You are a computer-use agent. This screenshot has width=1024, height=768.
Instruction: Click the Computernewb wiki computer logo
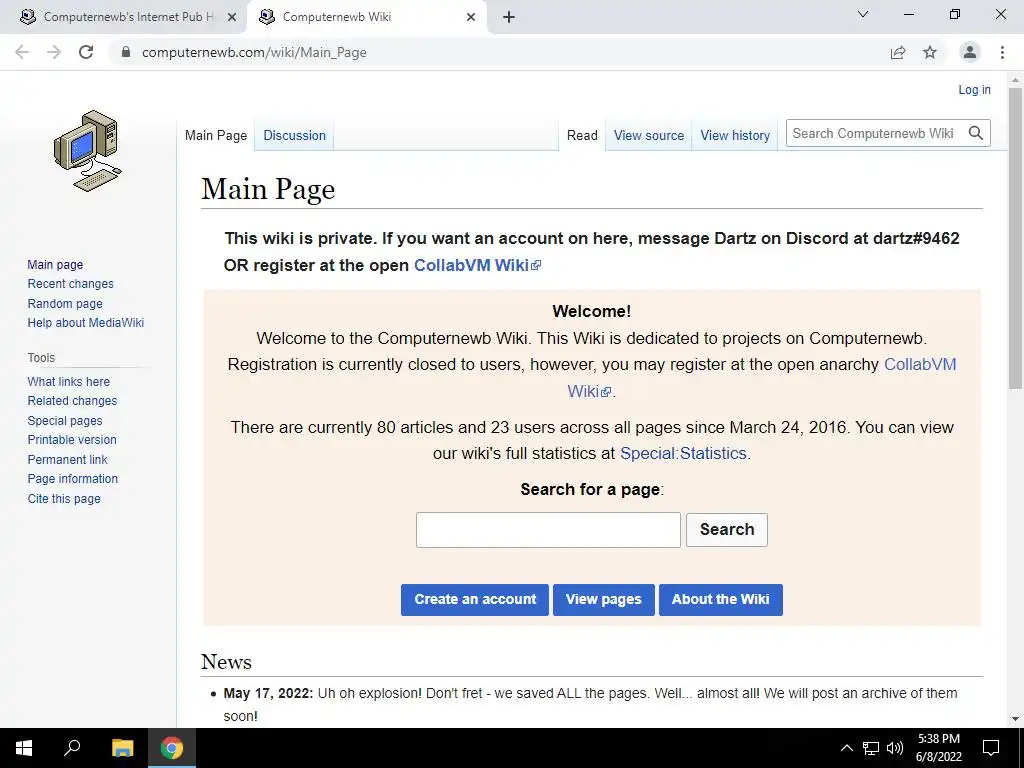(87, 150)
